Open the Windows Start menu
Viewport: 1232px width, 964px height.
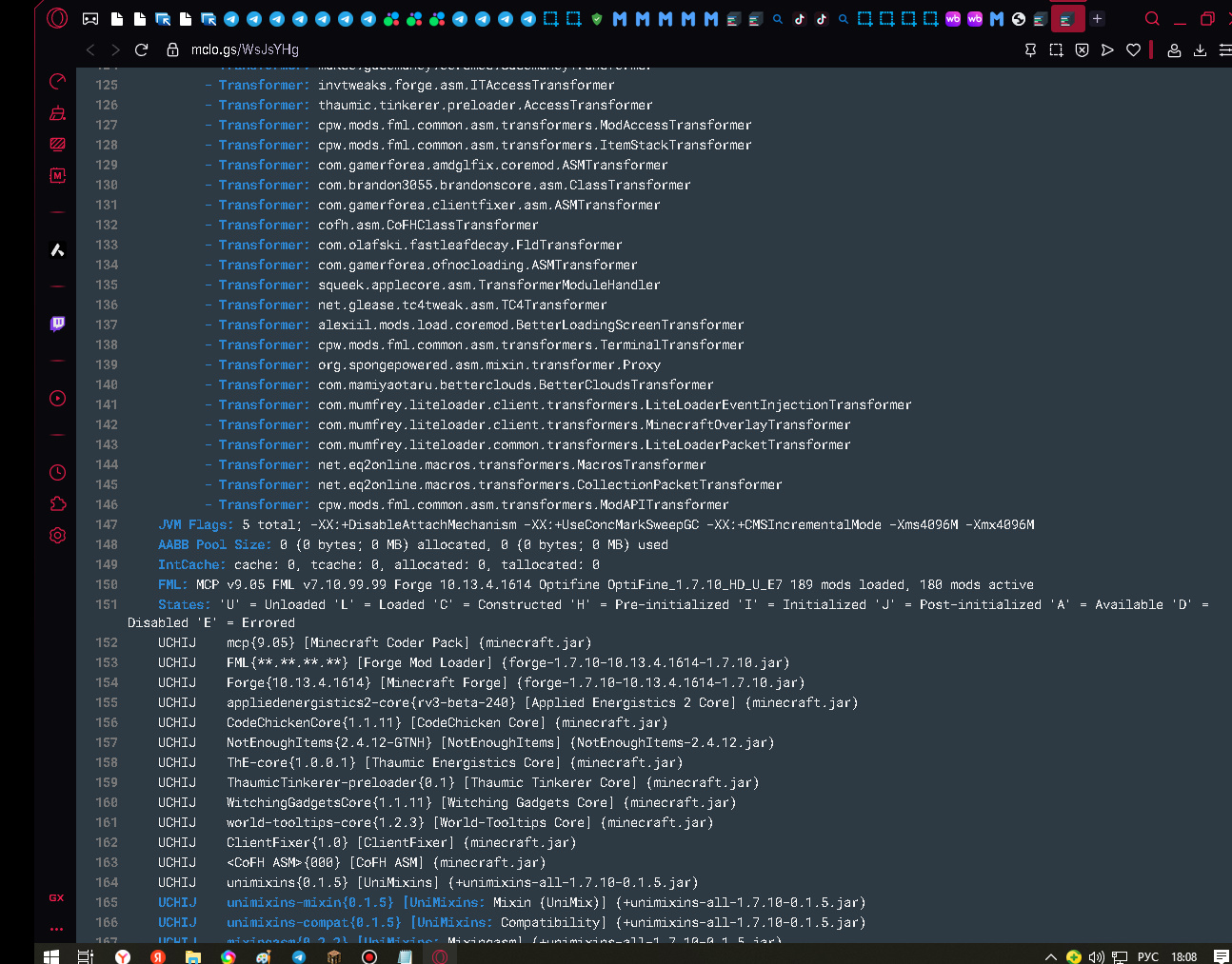[51, 956]
